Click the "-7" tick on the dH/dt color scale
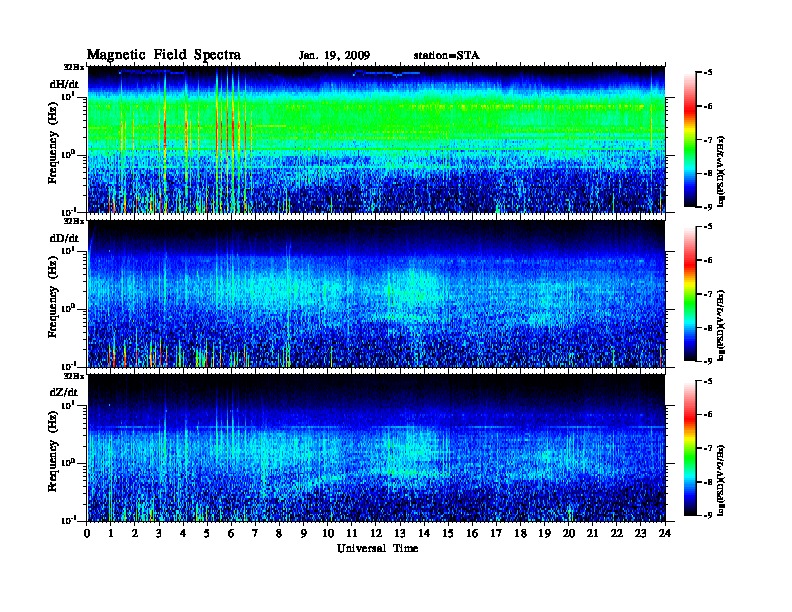 [x=708, y=140]
